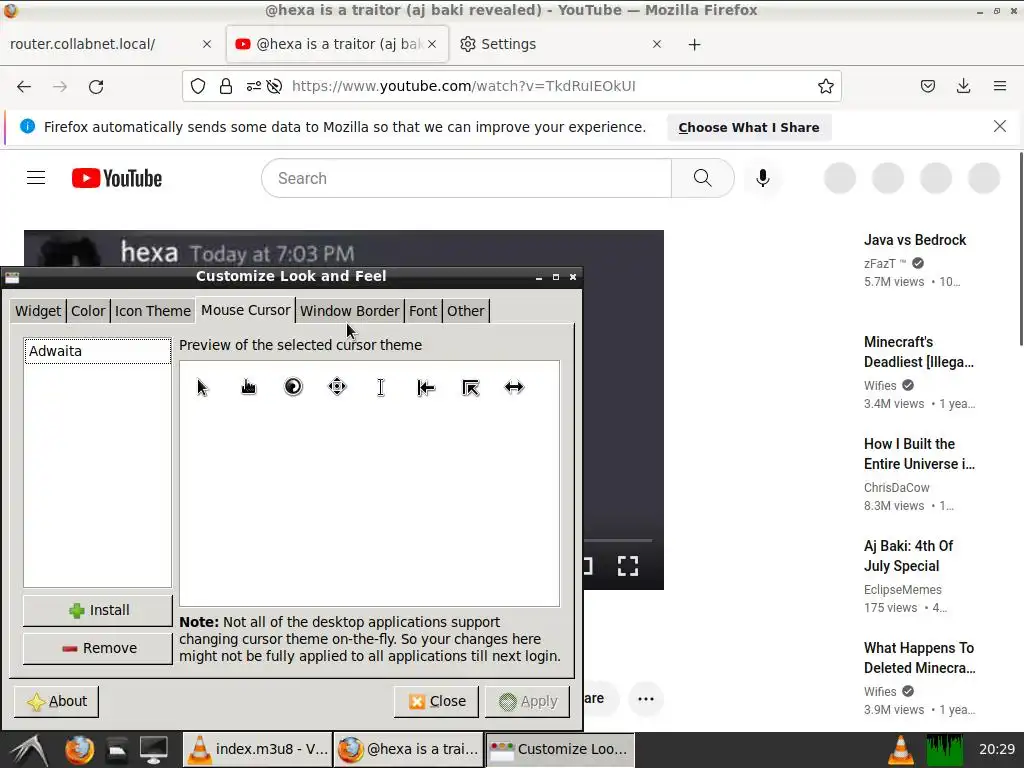Click the VLC cone system tray icon
The width and height of the screenshot is (1024, 768).
(901, 750)
